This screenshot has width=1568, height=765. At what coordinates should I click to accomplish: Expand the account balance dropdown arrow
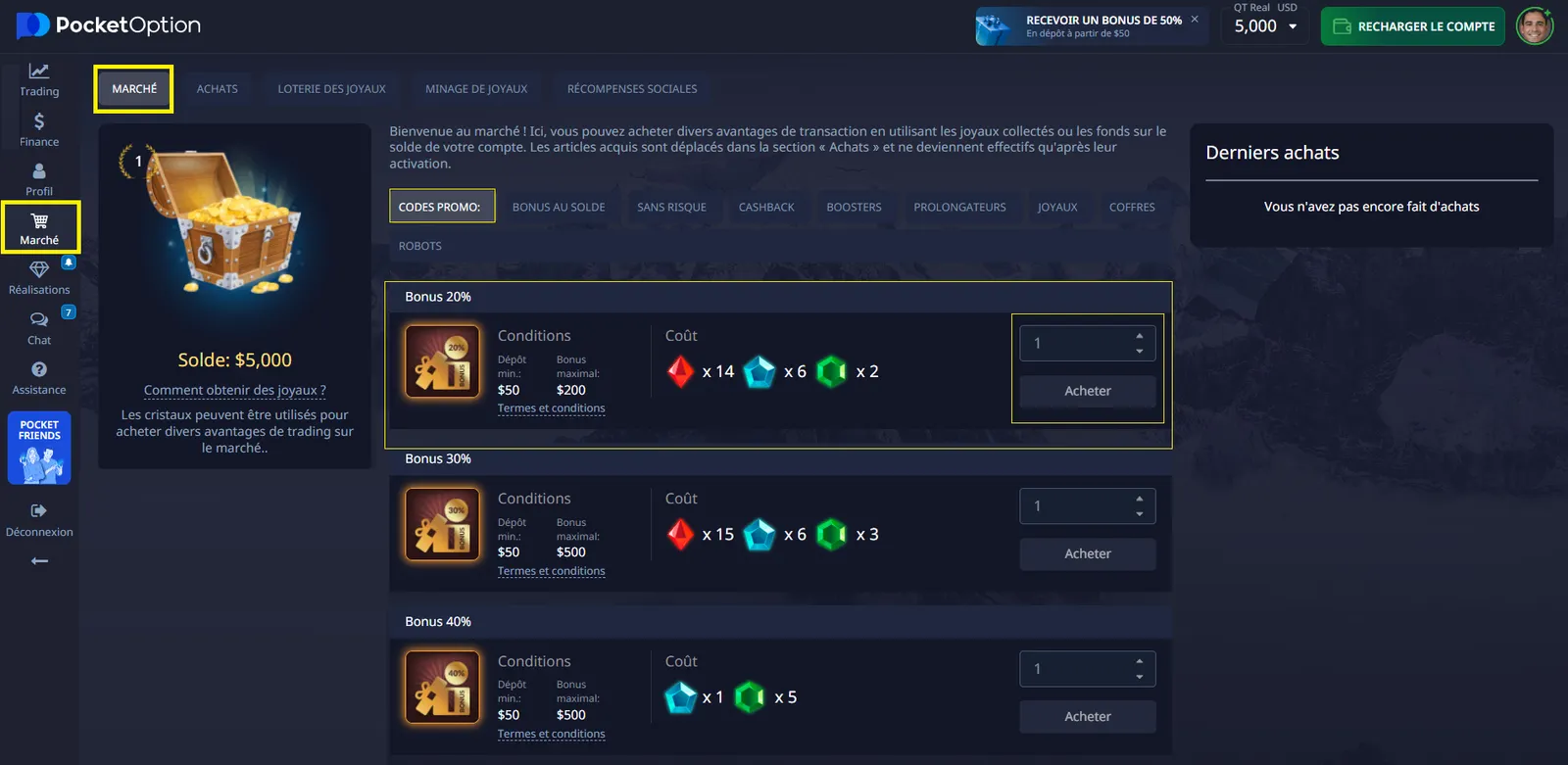click(x=1293, y=26)
